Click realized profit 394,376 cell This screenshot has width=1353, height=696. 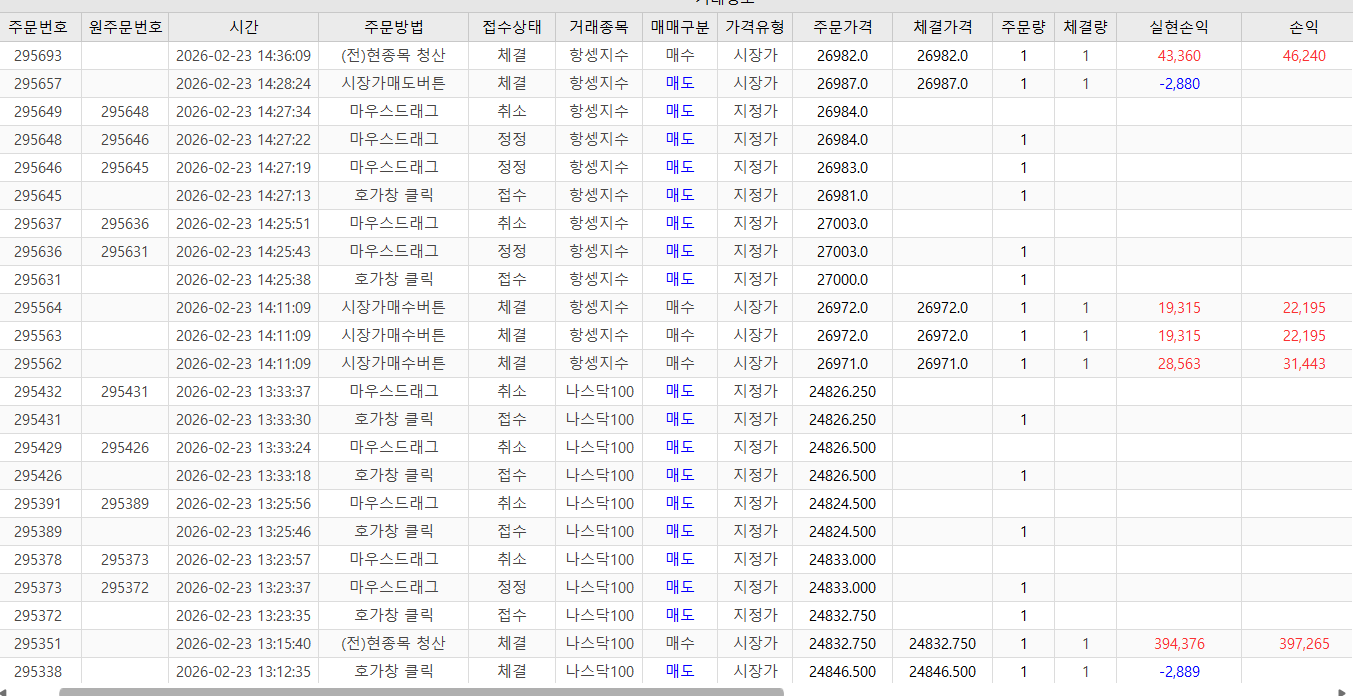[1179, 644]
